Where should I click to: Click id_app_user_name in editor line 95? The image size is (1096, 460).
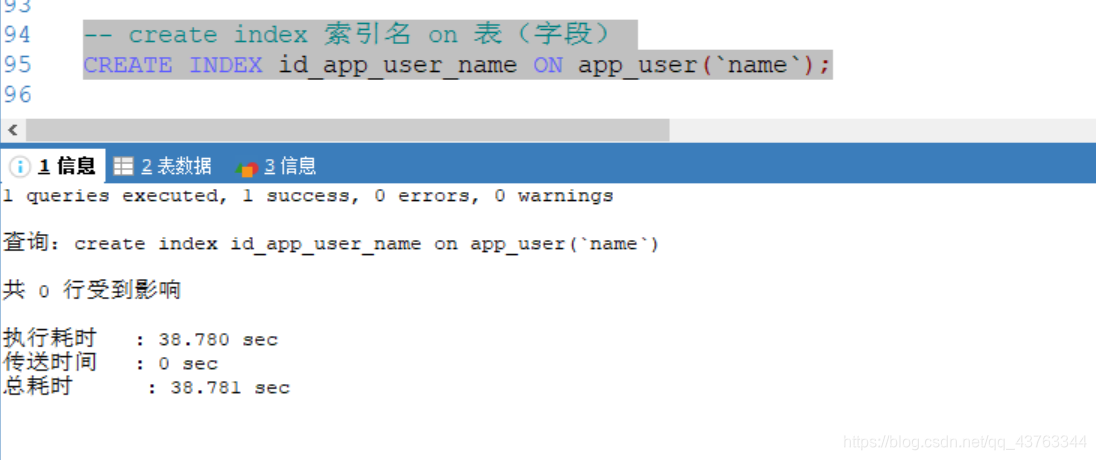coord(397,65)
